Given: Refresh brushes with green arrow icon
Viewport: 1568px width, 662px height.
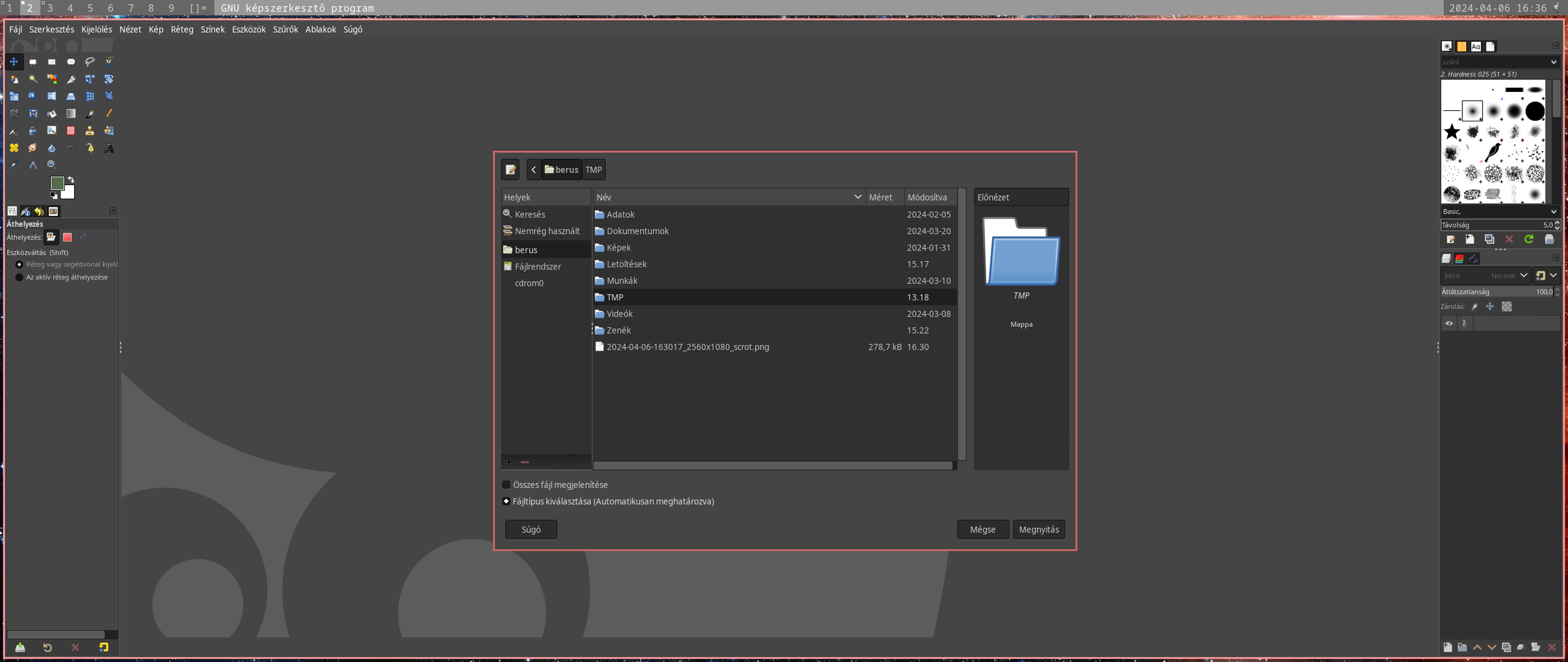Looking at the screenshot, I should coord(1529,239).
